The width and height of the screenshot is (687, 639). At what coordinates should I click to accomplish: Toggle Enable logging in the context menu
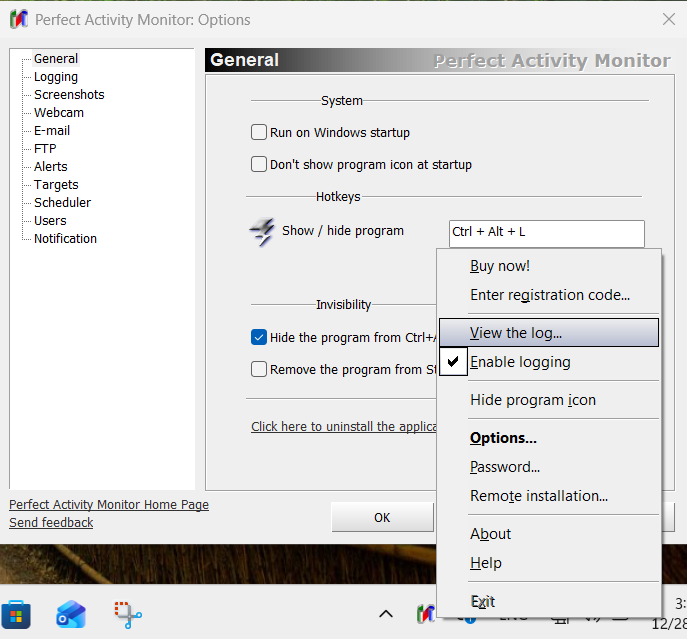point(520,362)
